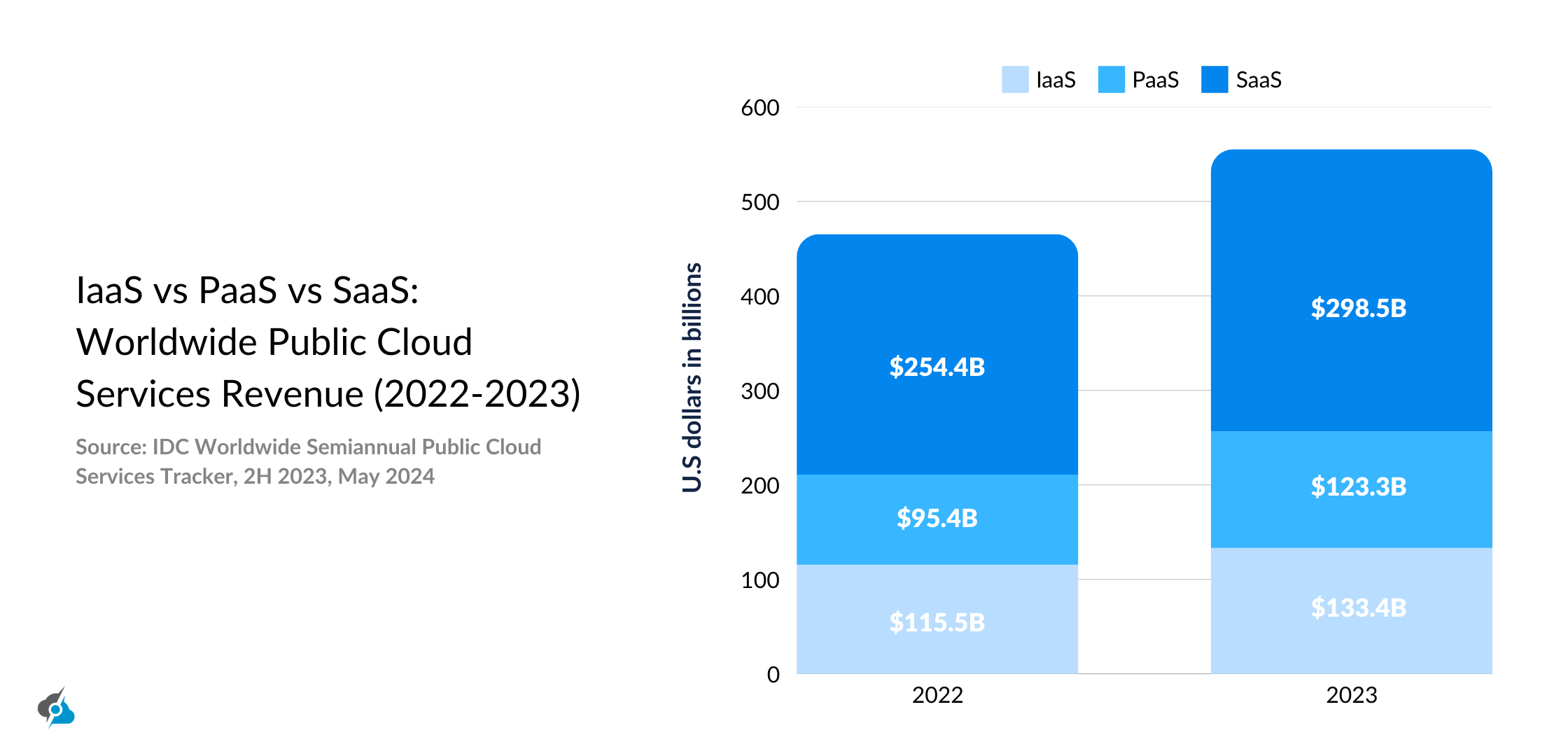Click the U.S dollars in billions axis title
The height and width of the screenshot is (756, 1568).
coord(692,378)
